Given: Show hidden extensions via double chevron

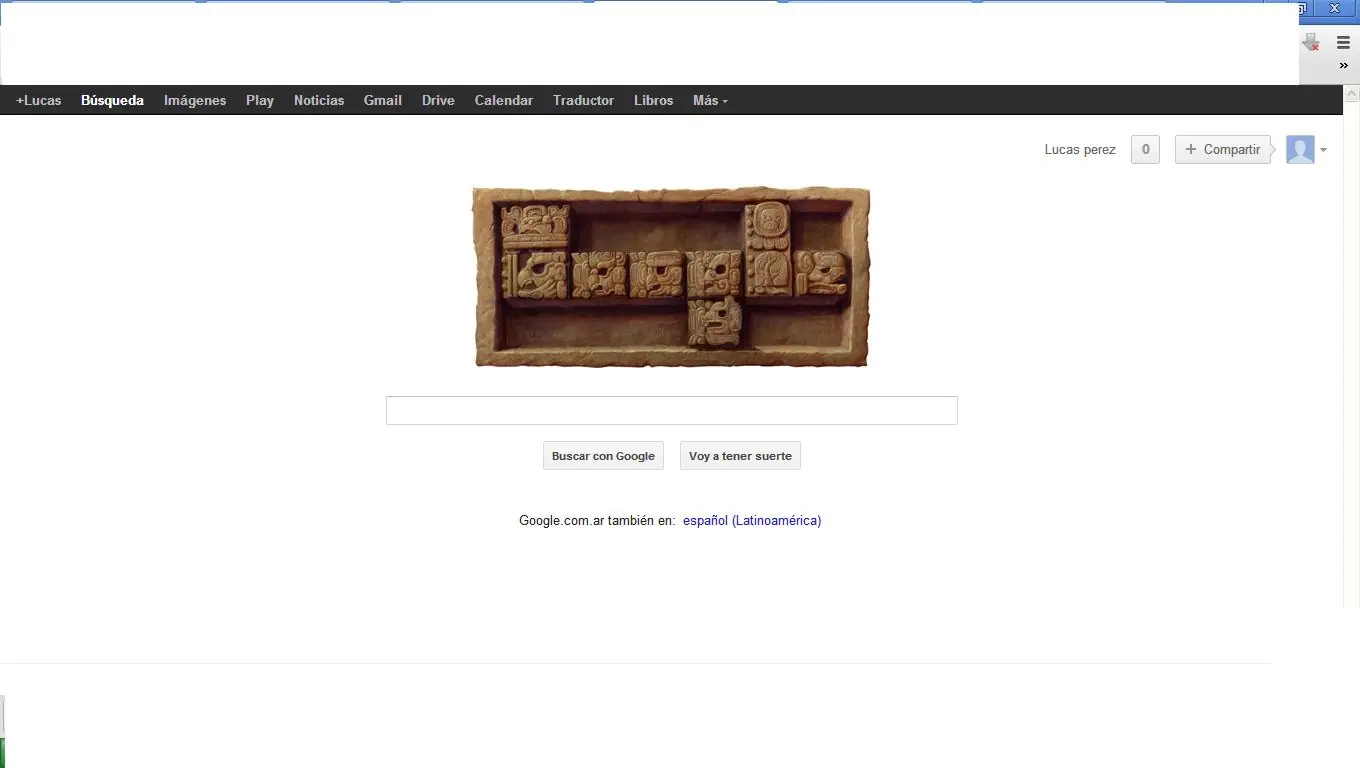Looking at the screenshot, I should 1343,66.
